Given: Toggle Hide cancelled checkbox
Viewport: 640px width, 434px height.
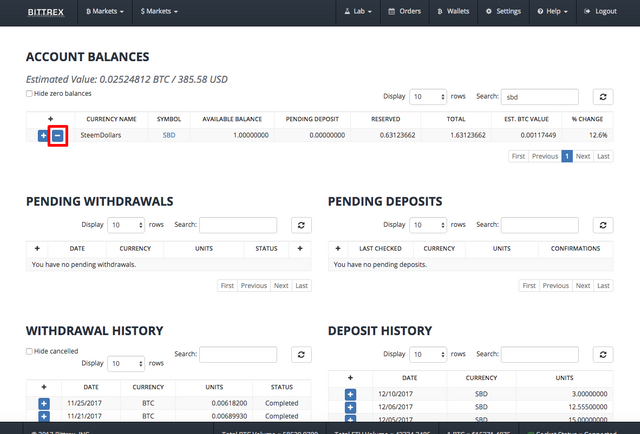Looking at the screenshot, I should pos(29,351).
